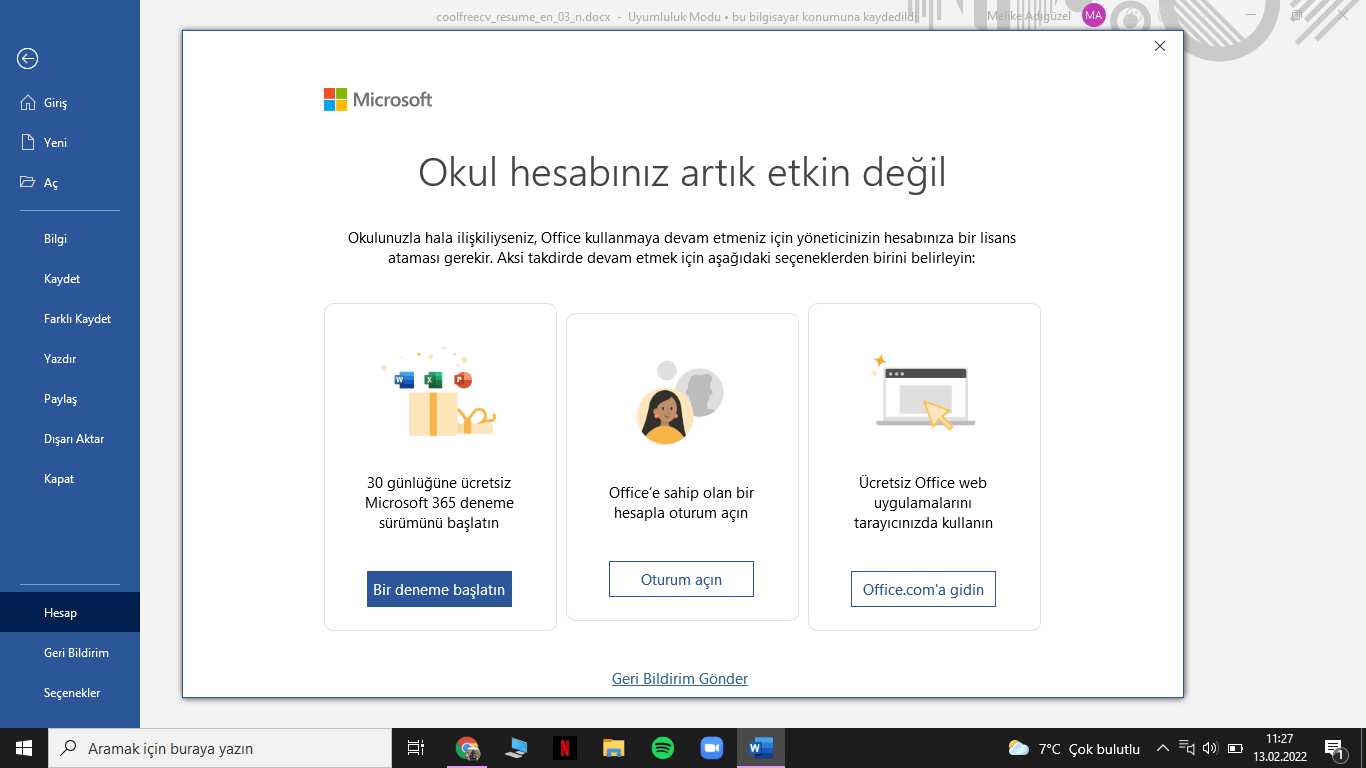This screenshot has width=1366, height=768.
Task: Click Office.com'a gidin button
Action: point(923,589)
